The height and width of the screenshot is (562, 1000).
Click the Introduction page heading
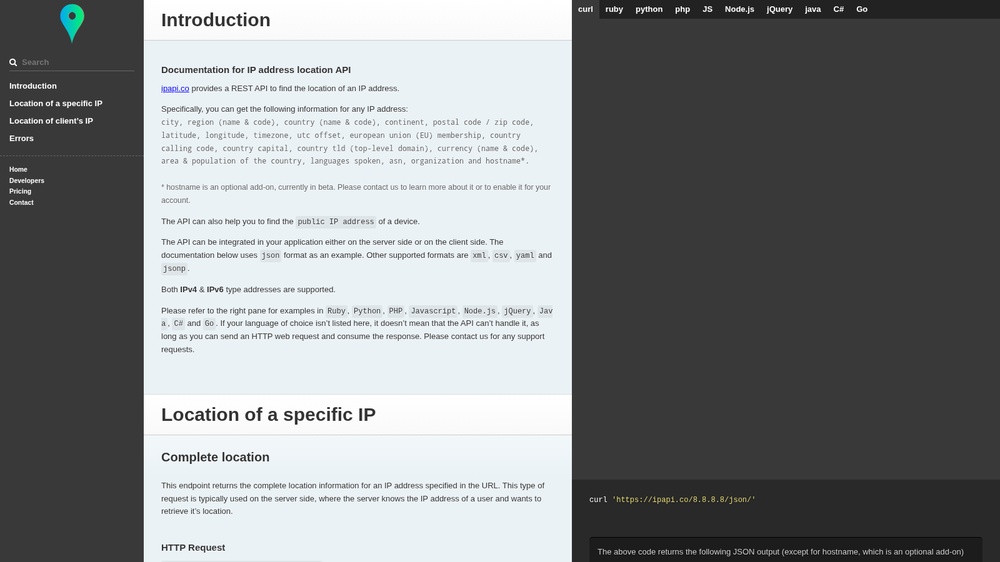tap(216, 20)
